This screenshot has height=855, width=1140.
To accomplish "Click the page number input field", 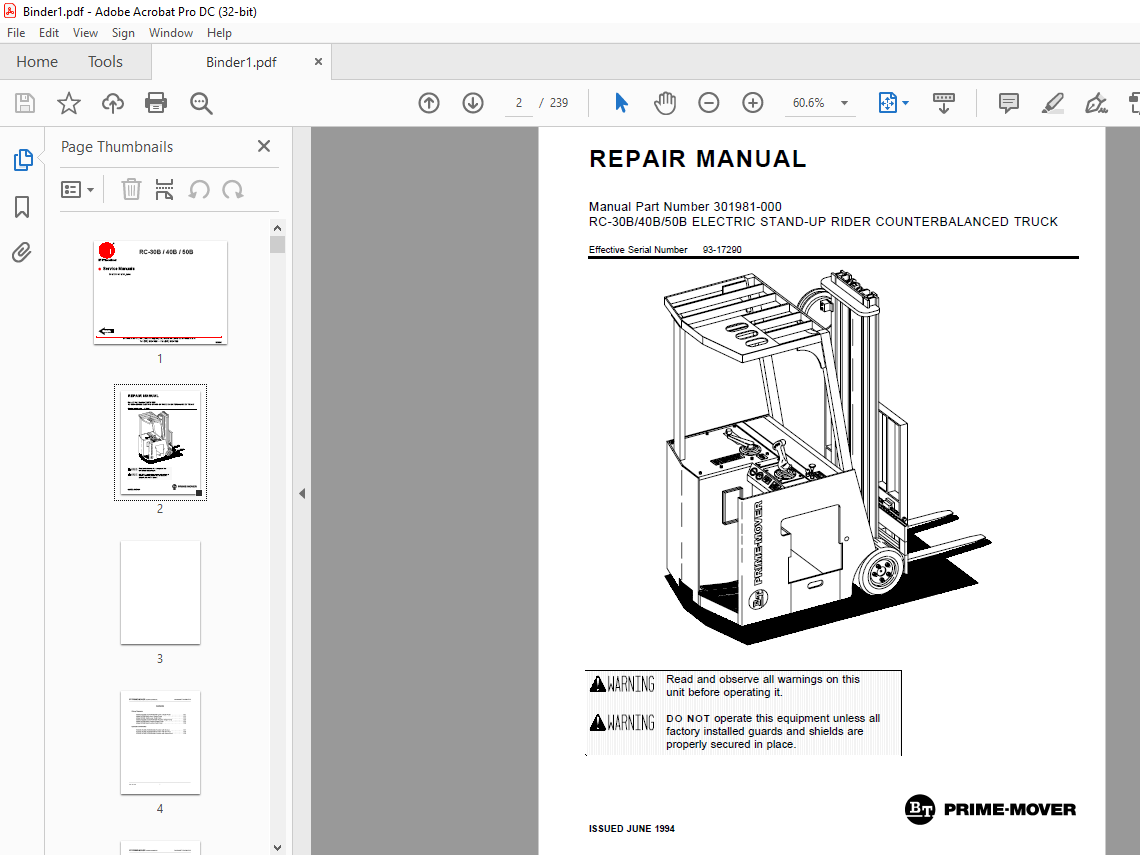I will 518,103.
